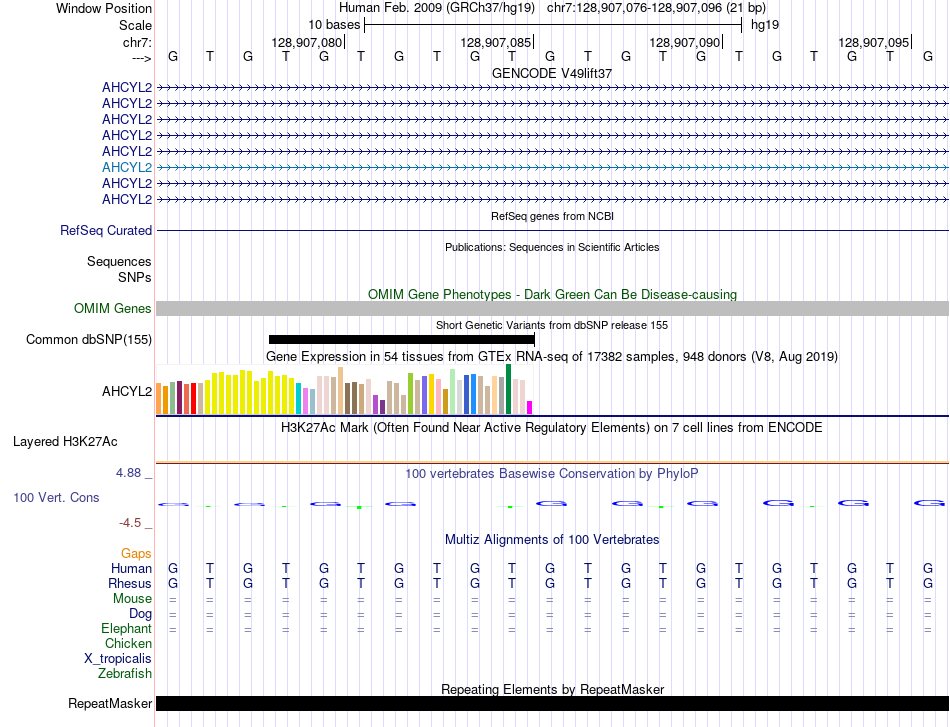
Task: Click the Zebrafish species label
Action: [x=125, y=673]
